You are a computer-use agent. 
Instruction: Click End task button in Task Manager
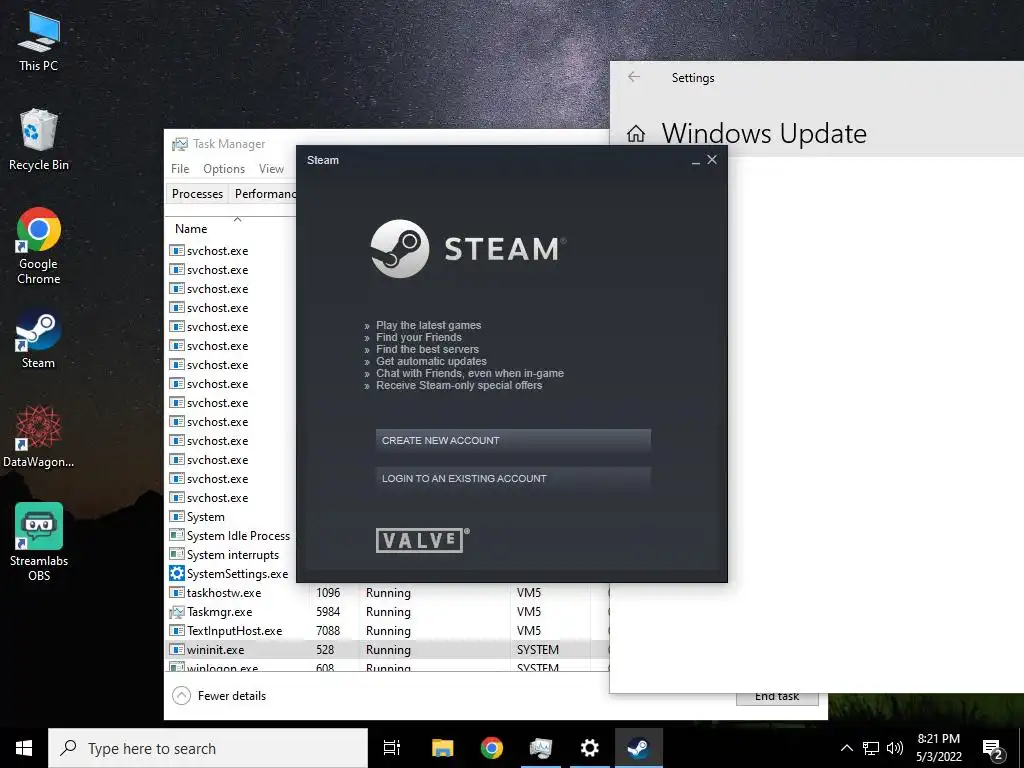(777, 697)
